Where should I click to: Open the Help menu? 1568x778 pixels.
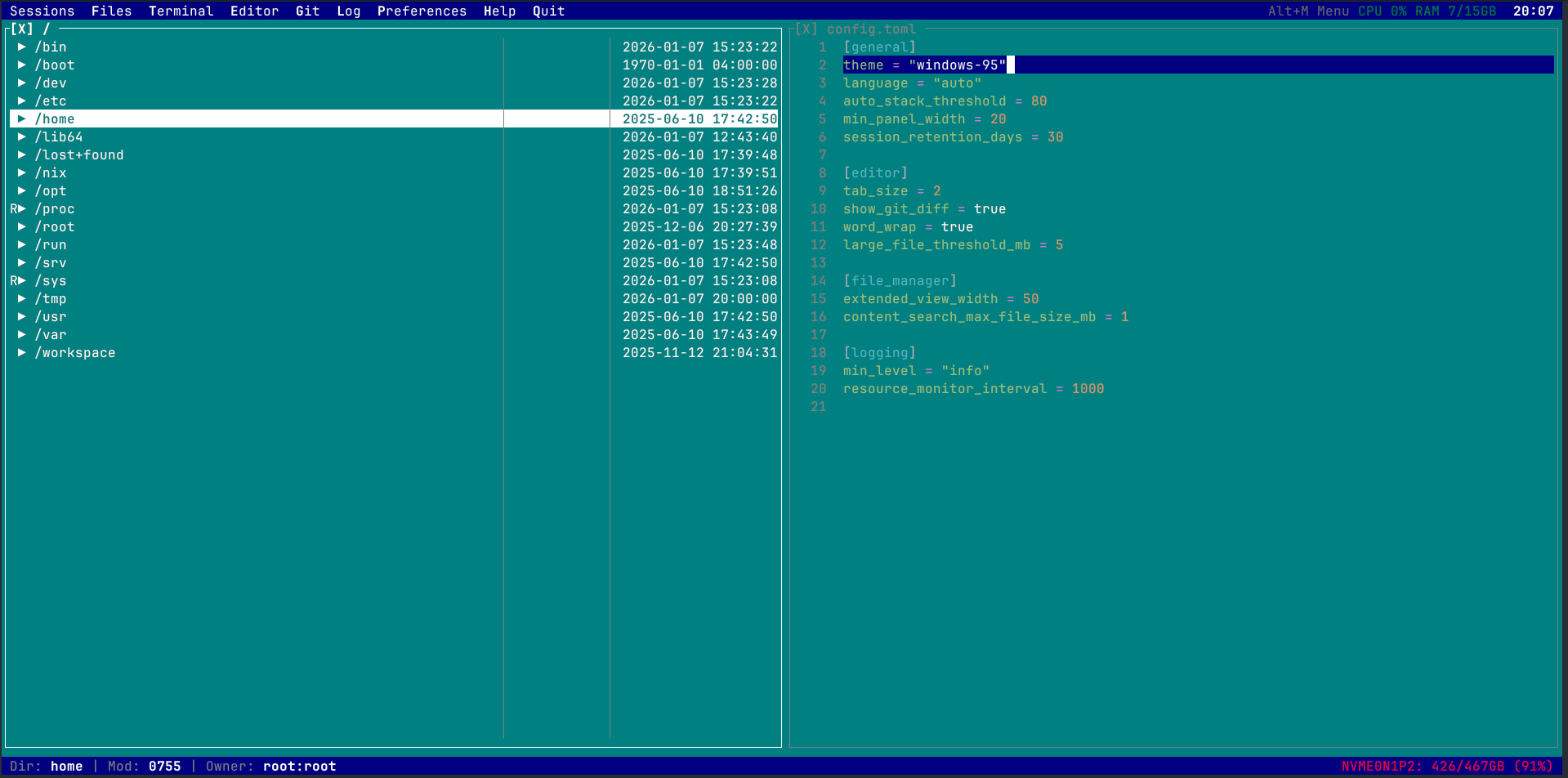pyautogui.click(x=499, y=11)
